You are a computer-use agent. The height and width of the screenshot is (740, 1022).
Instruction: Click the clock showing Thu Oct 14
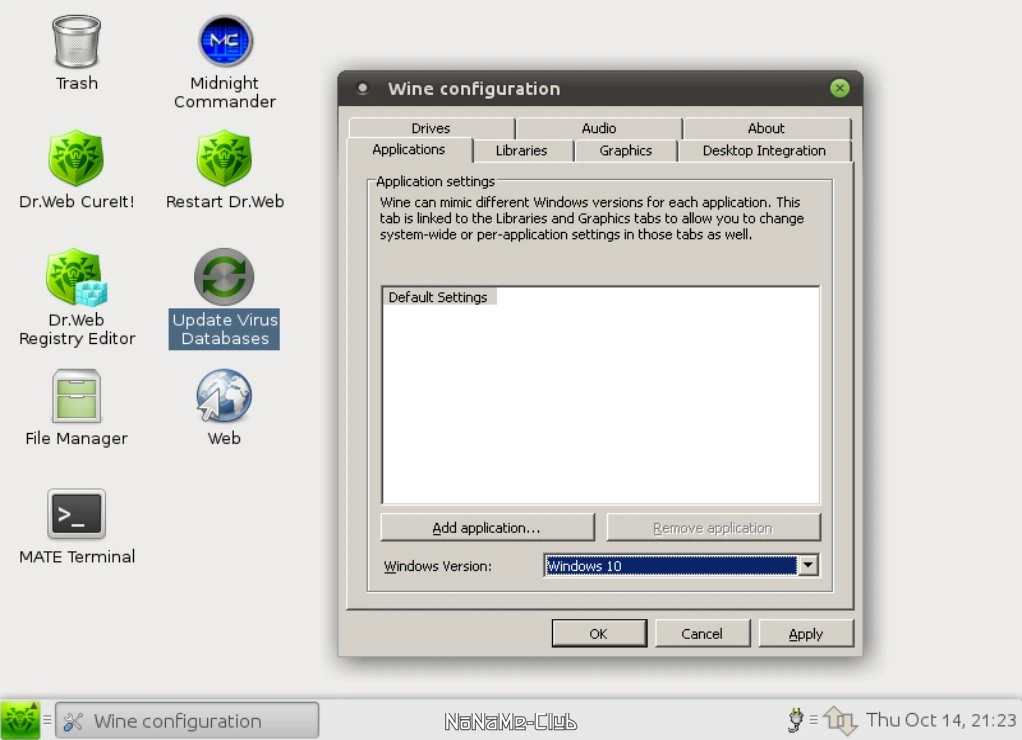(x=941, y=720)
